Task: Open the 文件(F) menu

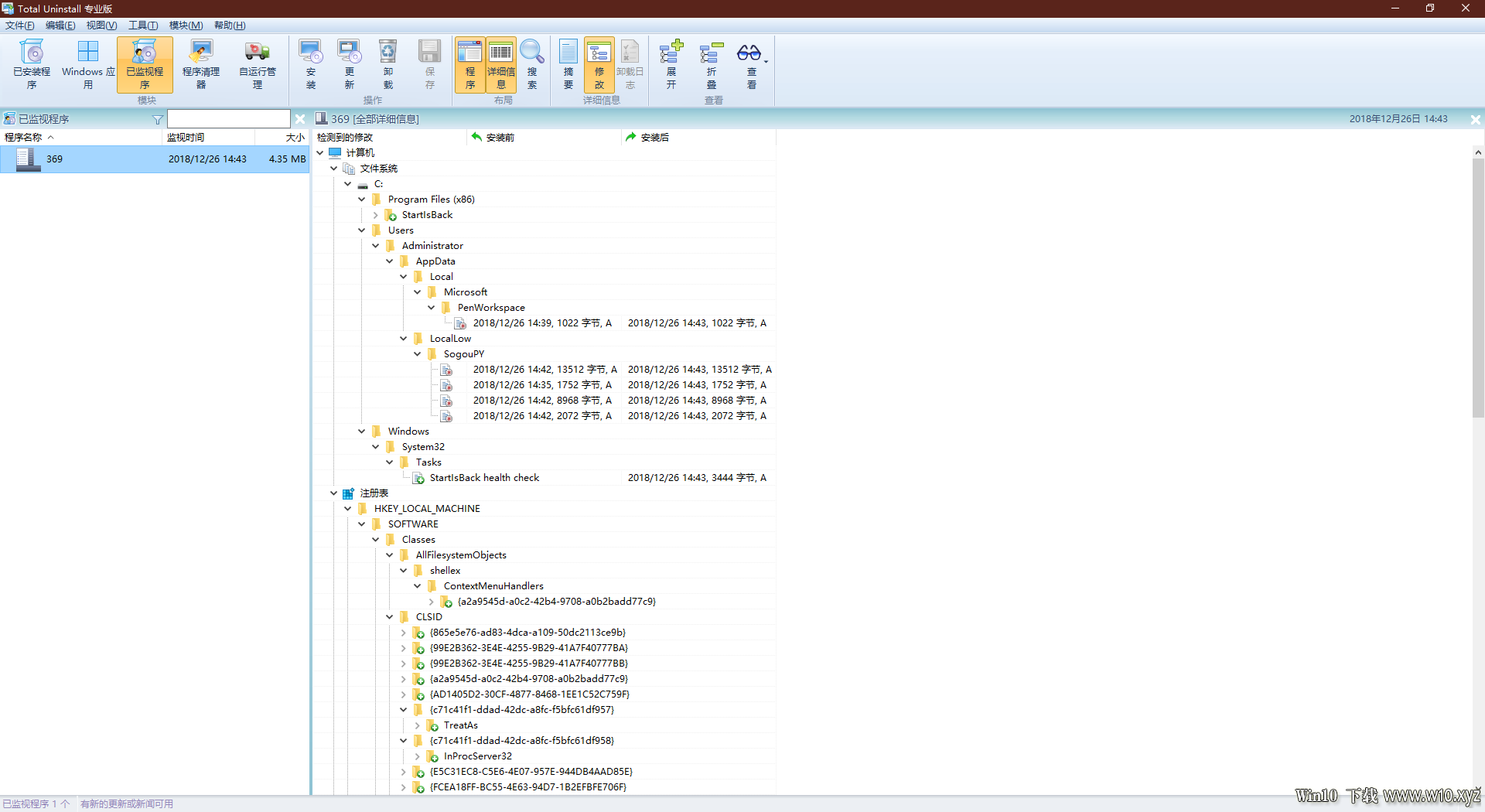Action: click(20, 26)
